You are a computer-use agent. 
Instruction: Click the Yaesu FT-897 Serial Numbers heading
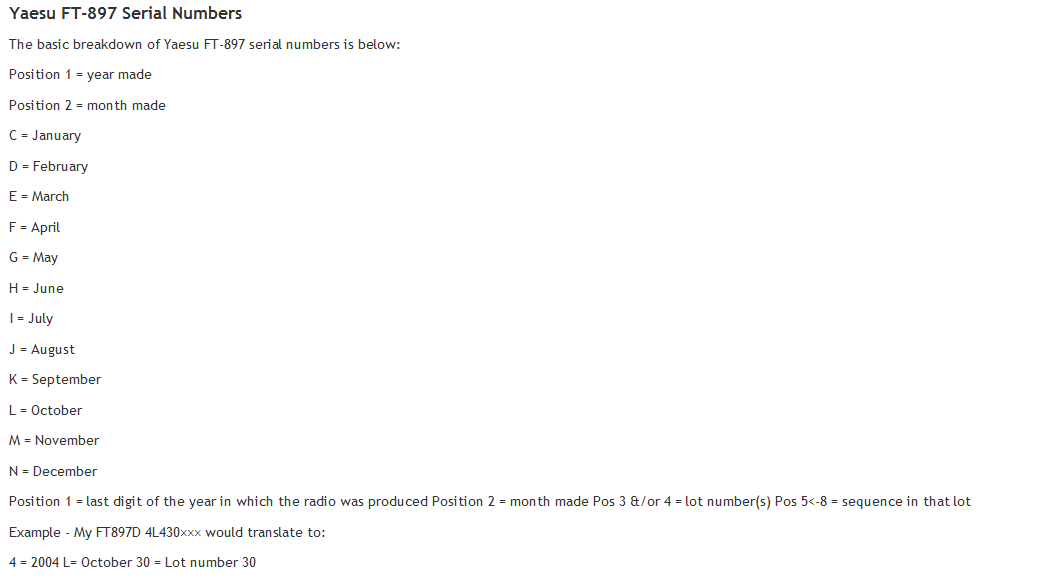(125, 14)
